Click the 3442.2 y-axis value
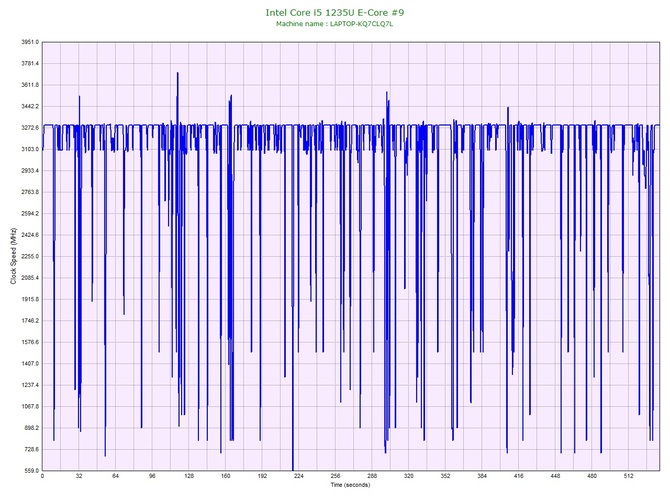Screen dimensions: 670x502 (30, 106)
